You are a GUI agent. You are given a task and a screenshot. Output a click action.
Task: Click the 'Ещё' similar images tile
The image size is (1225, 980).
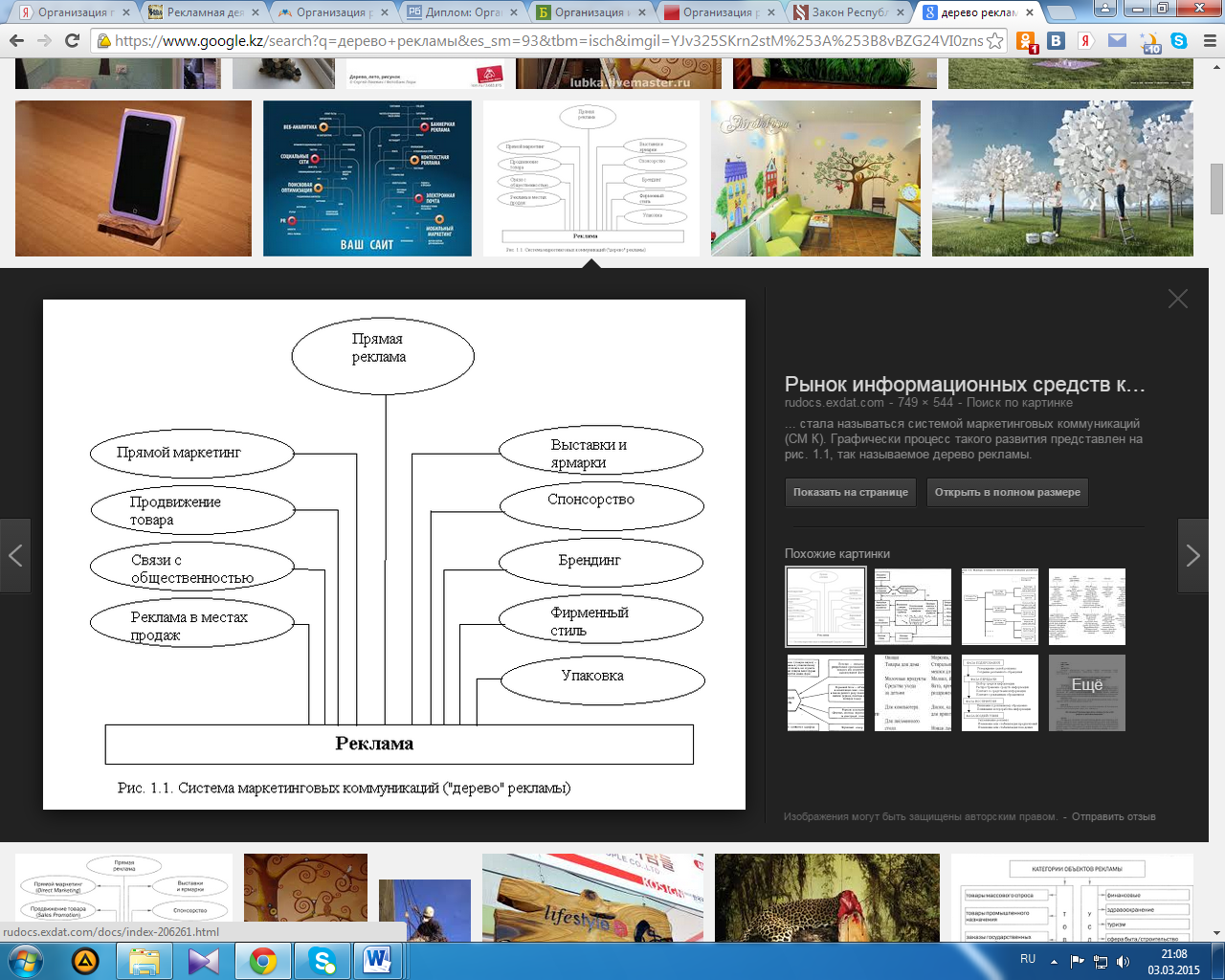pos(1087,693)
